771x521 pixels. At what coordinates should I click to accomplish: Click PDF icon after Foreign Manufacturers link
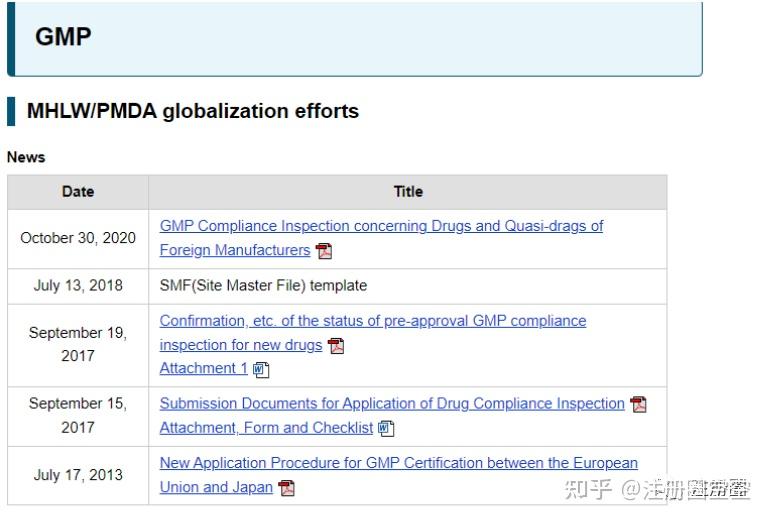tap(324, 251)
